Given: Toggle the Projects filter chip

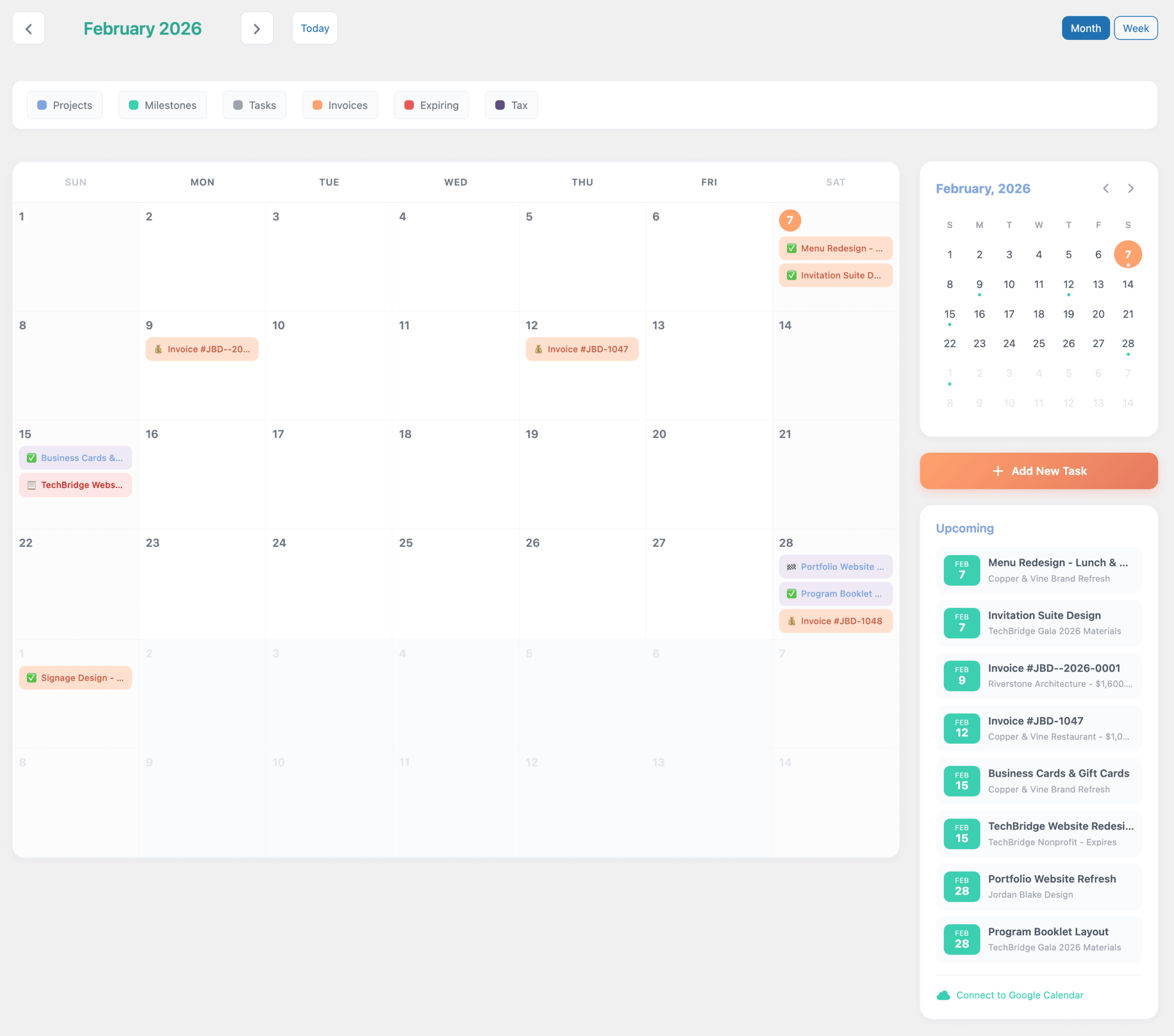Looking at the screenshot, I should pos(64,105).
